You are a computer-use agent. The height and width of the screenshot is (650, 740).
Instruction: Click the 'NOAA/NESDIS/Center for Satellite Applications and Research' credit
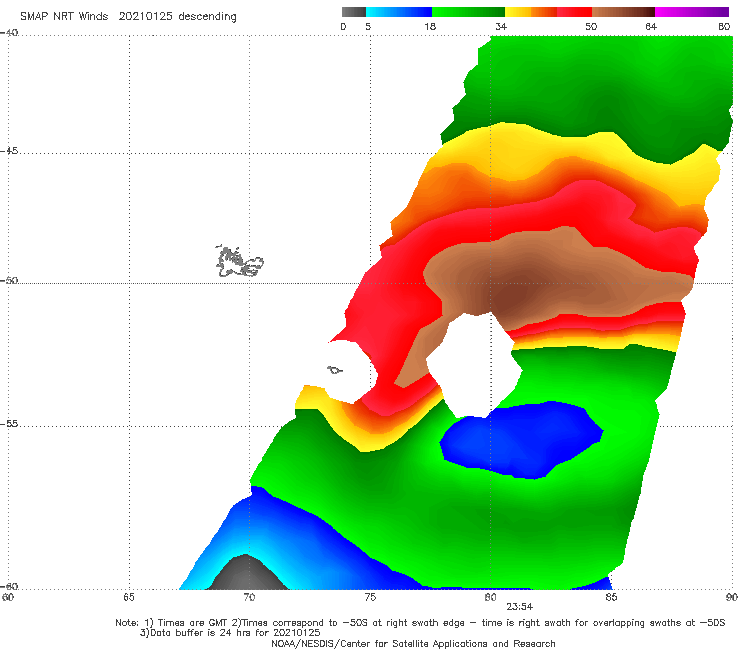coord(413,643)
